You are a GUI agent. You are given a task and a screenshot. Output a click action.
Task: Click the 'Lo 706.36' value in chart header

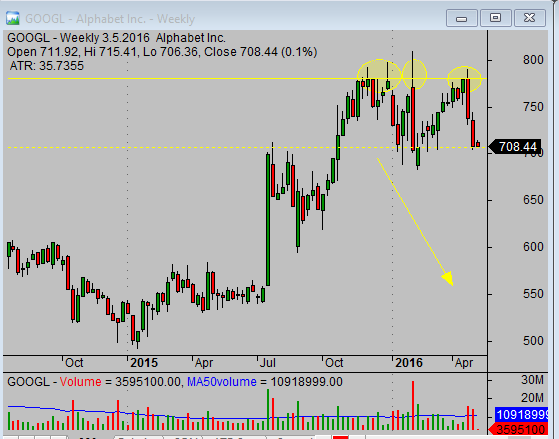170,52
